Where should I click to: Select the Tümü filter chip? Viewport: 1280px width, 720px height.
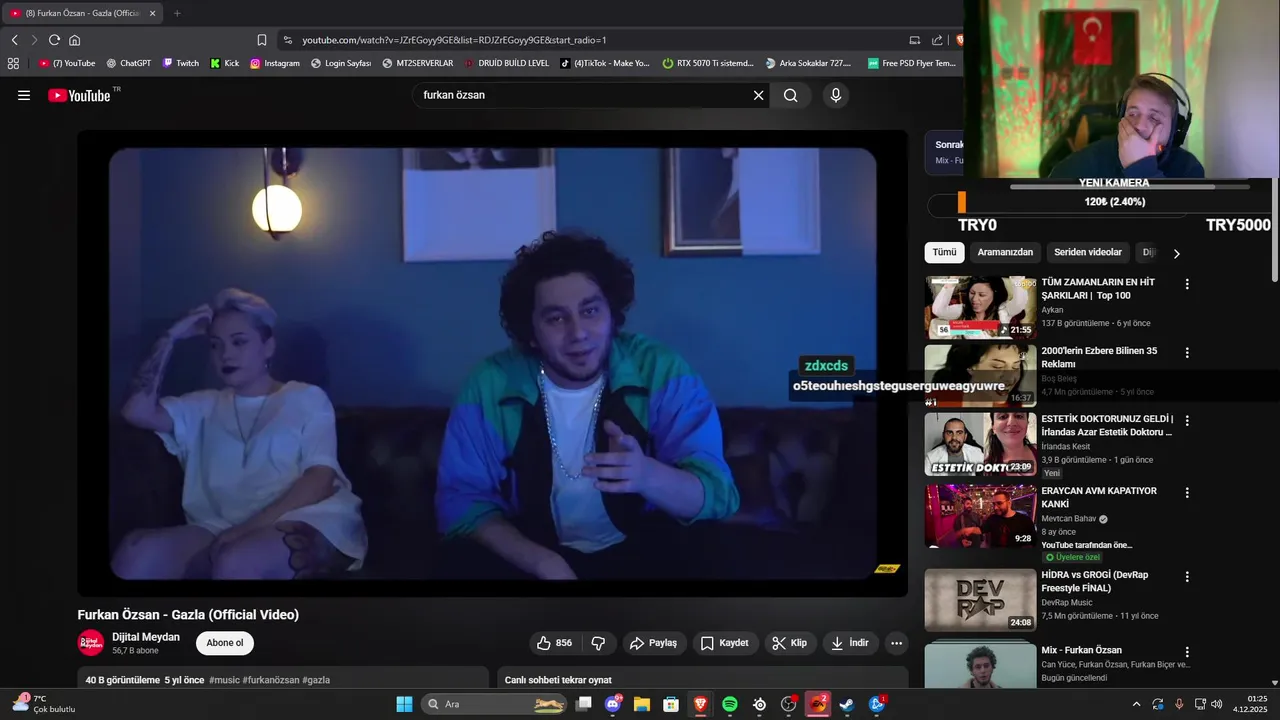pos(945,252)
